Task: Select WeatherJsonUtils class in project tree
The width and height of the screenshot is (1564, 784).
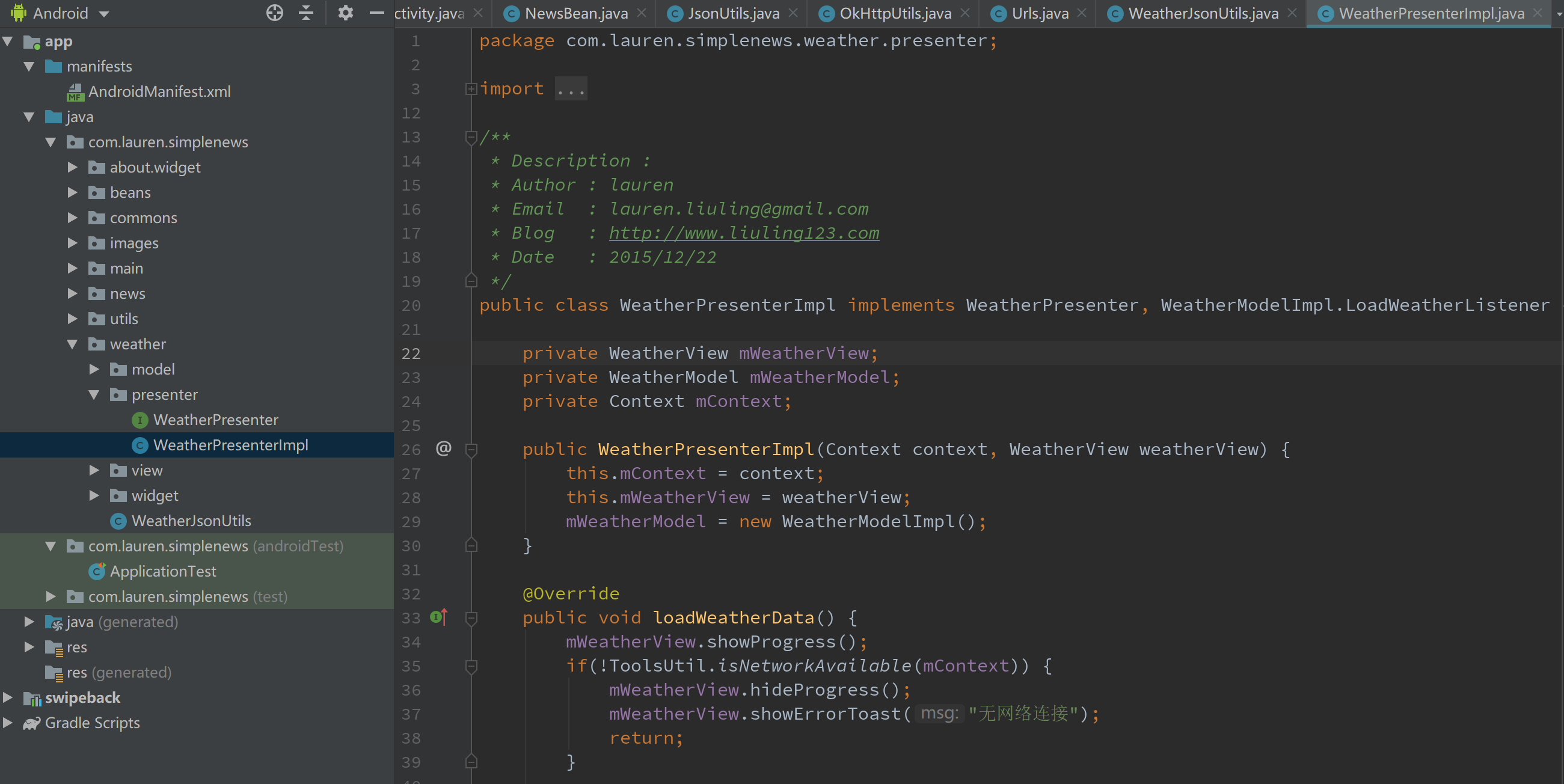Action: (x=191, y=521)
